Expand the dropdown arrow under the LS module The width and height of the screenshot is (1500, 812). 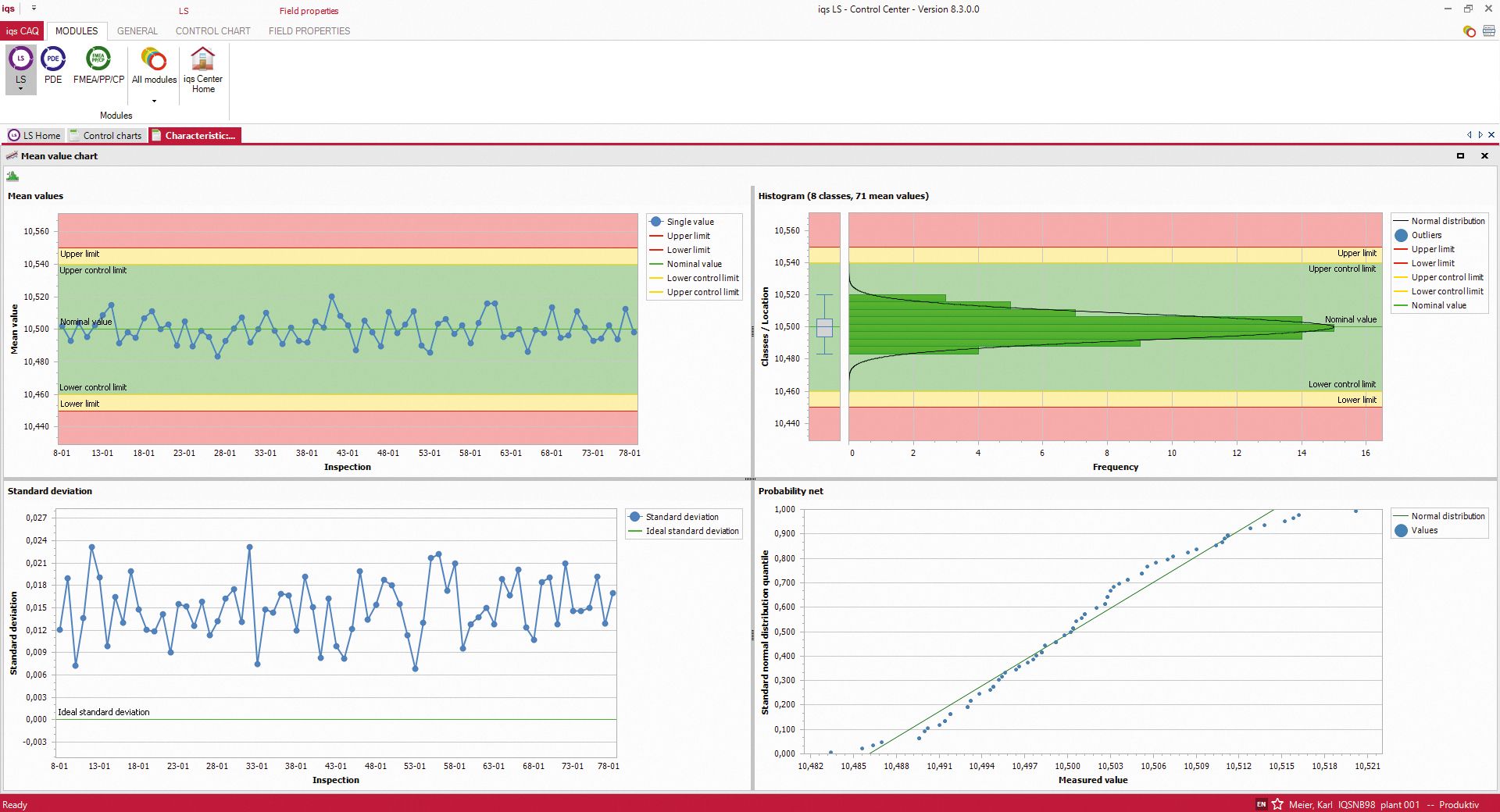20,88
